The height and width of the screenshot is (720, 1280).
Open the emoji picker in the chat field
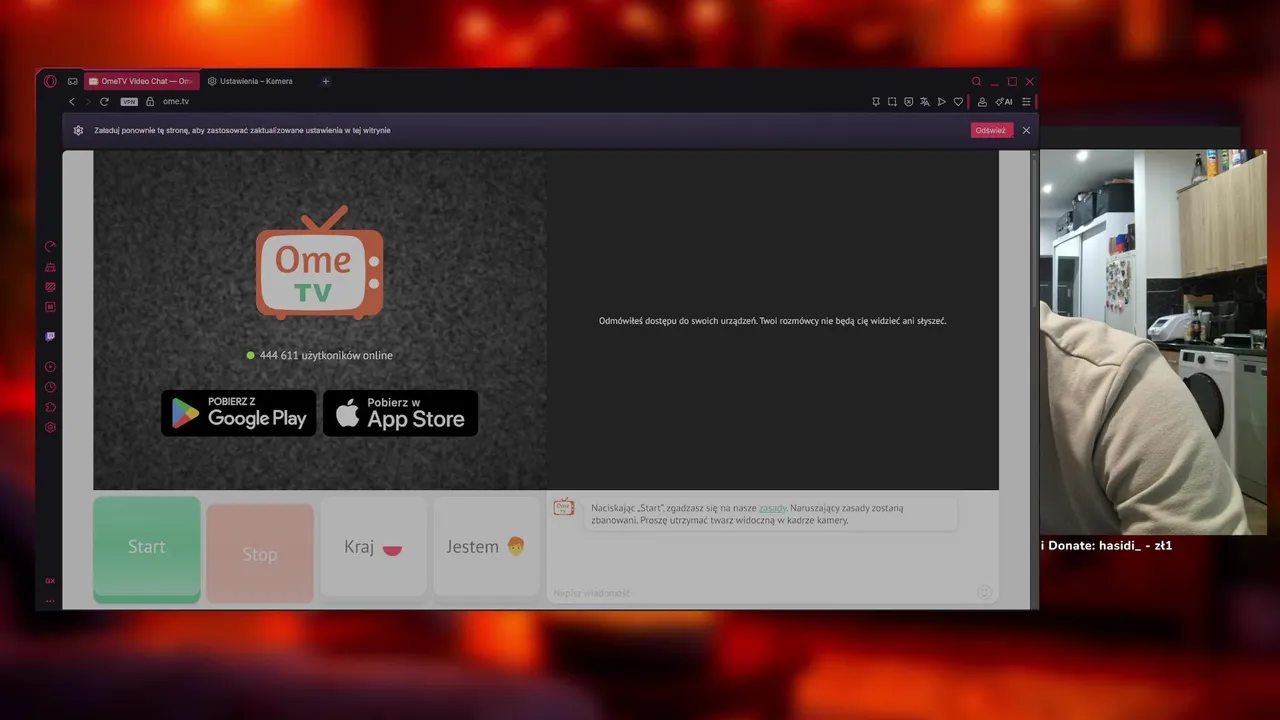[x=984, y=592]
